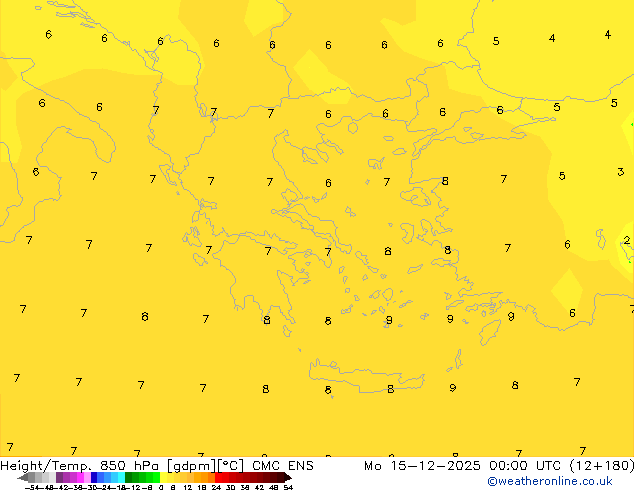
Task: Click the '(12+180)' forecast run text
Action: pos(602,466)
